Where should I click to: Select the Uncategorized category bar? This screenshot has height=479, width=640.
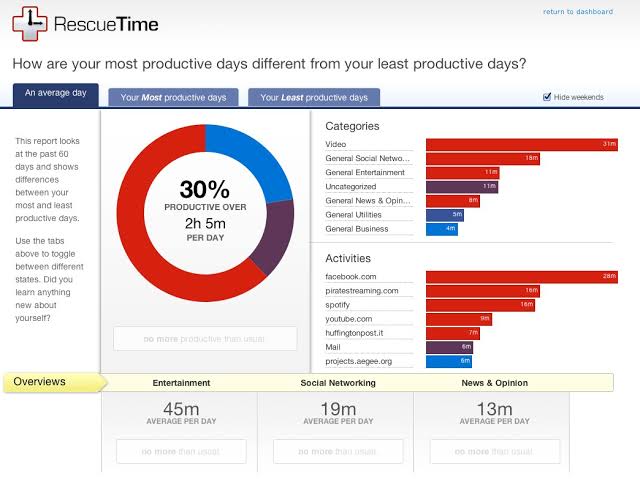(461, 186)
